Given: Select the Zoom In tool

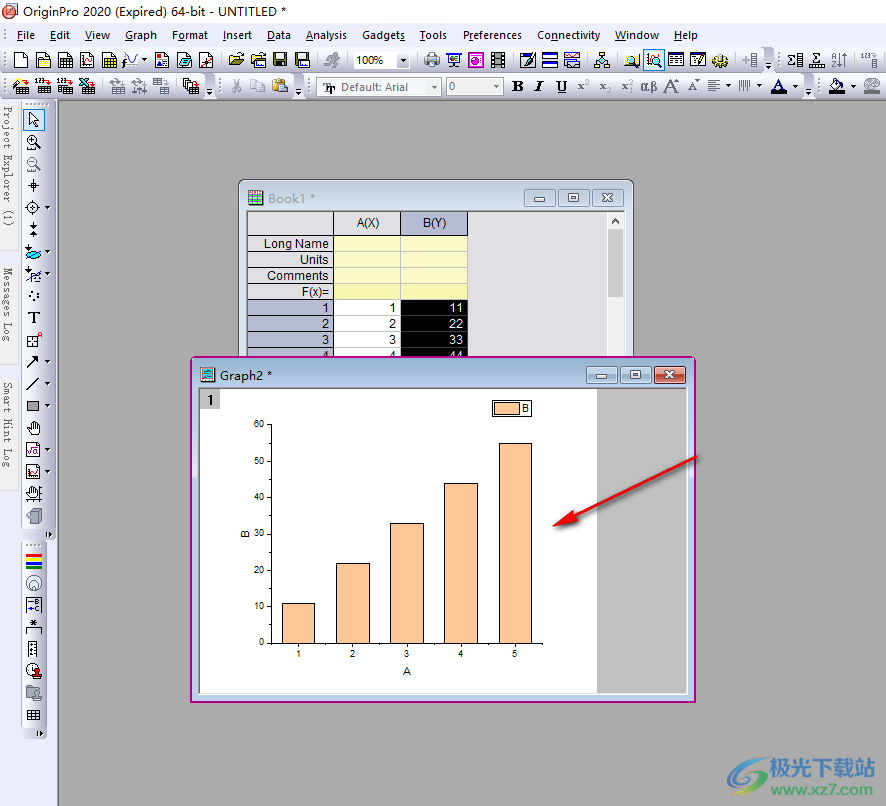Looking at the screenshot, I should point(34,142).
